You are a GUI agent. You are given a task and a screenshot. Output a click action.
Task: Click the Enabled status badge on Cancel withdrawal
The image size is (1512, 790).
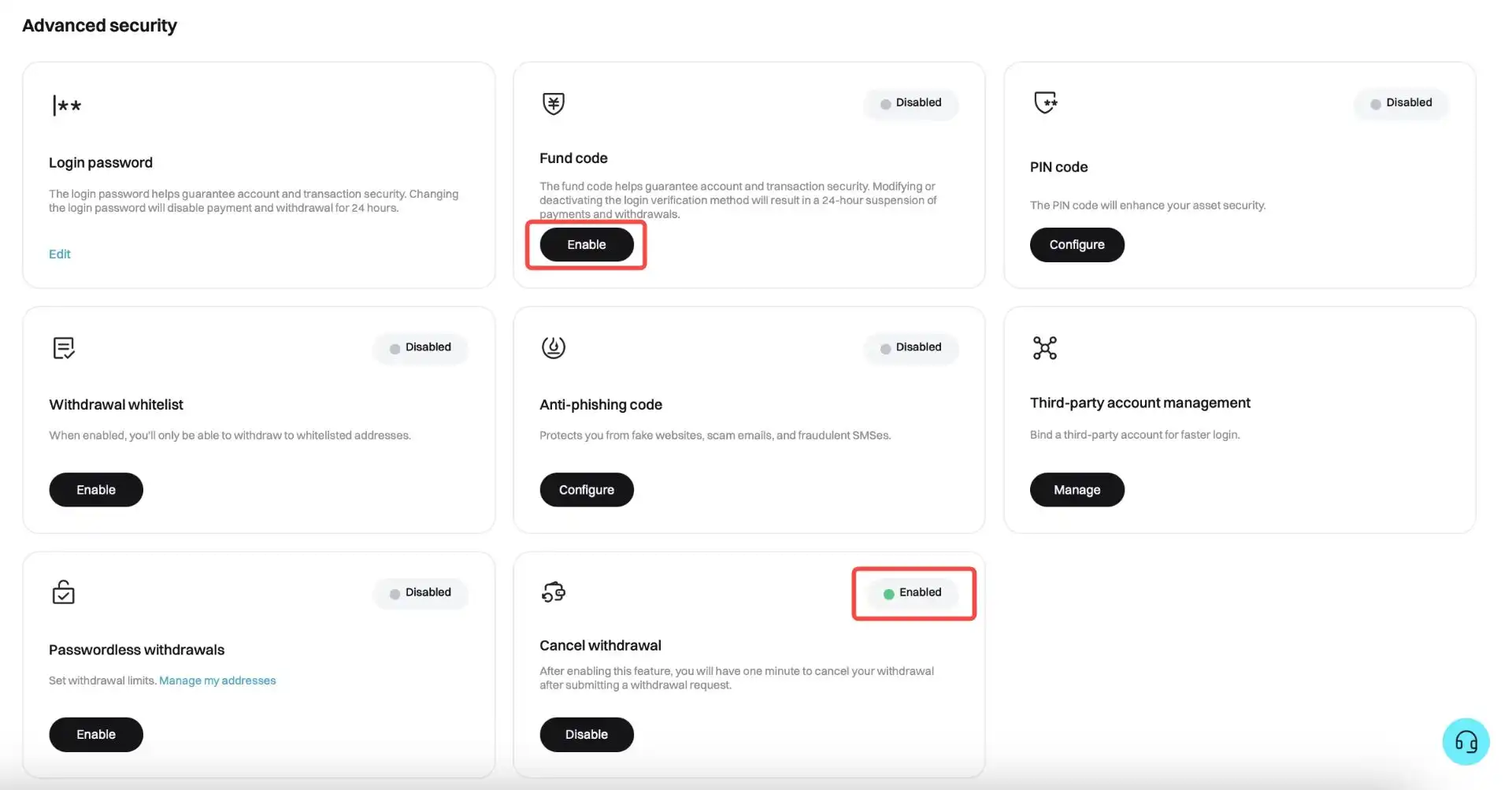(913, 593)
